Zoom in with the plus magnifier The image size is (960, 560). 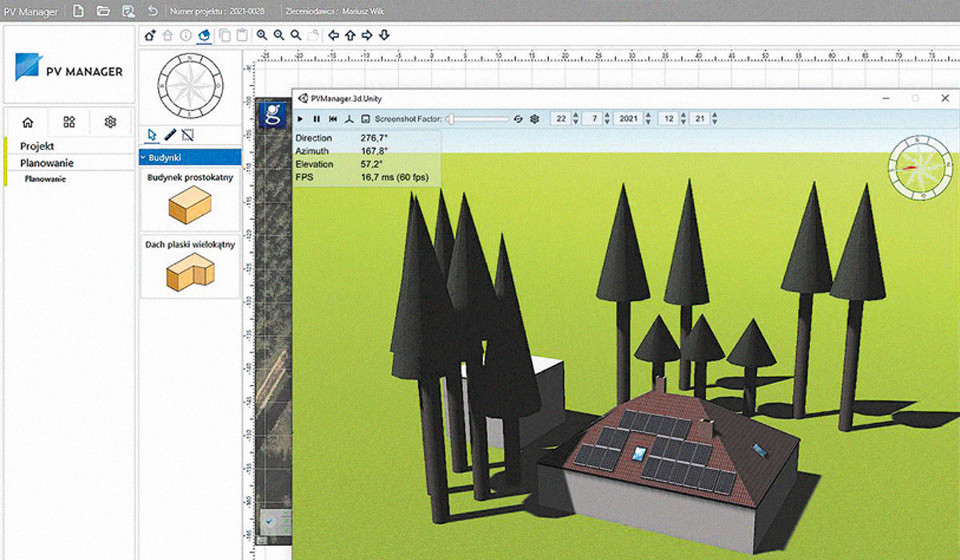[262, 35]
